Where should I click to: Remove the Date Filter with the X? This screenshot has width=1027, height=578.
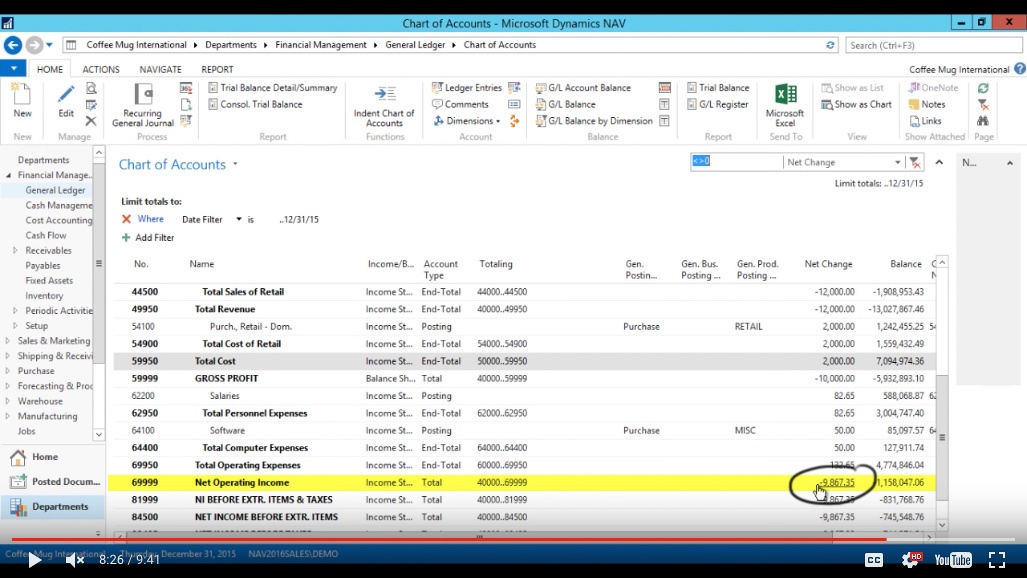[126, 219]
